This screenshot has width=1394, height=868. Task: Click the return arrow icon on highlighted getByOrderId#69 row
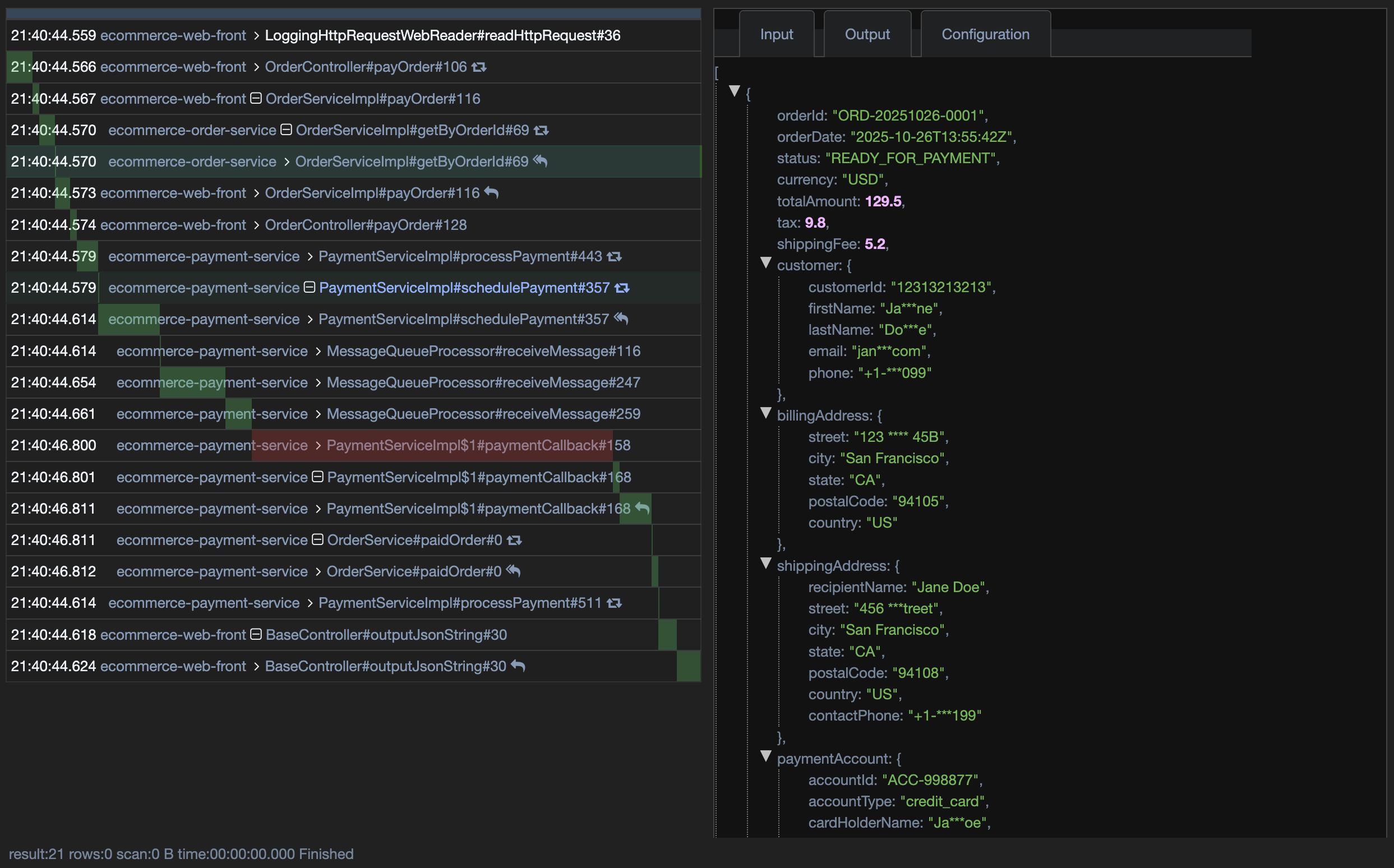pos(539,161)
